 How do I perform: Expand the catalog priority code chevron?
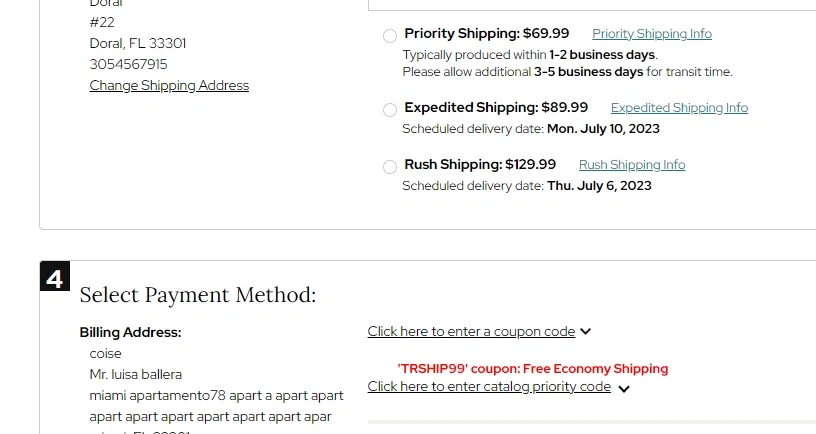point(624,389)
